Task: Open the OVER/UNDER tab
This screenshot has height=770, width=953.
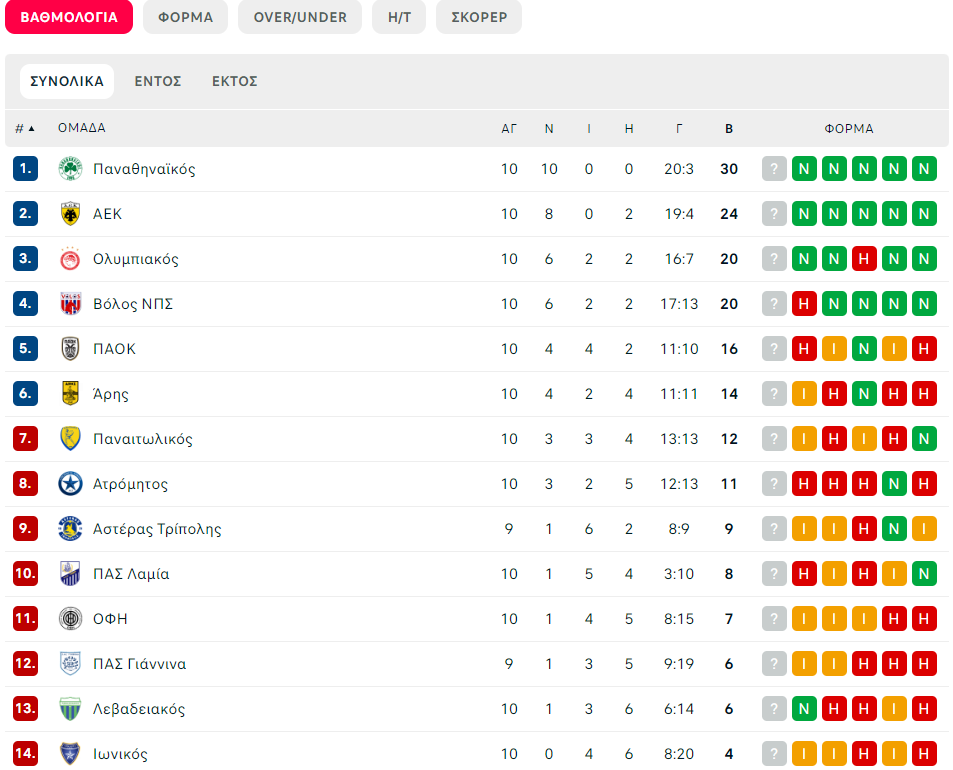Action: [300, 17]
